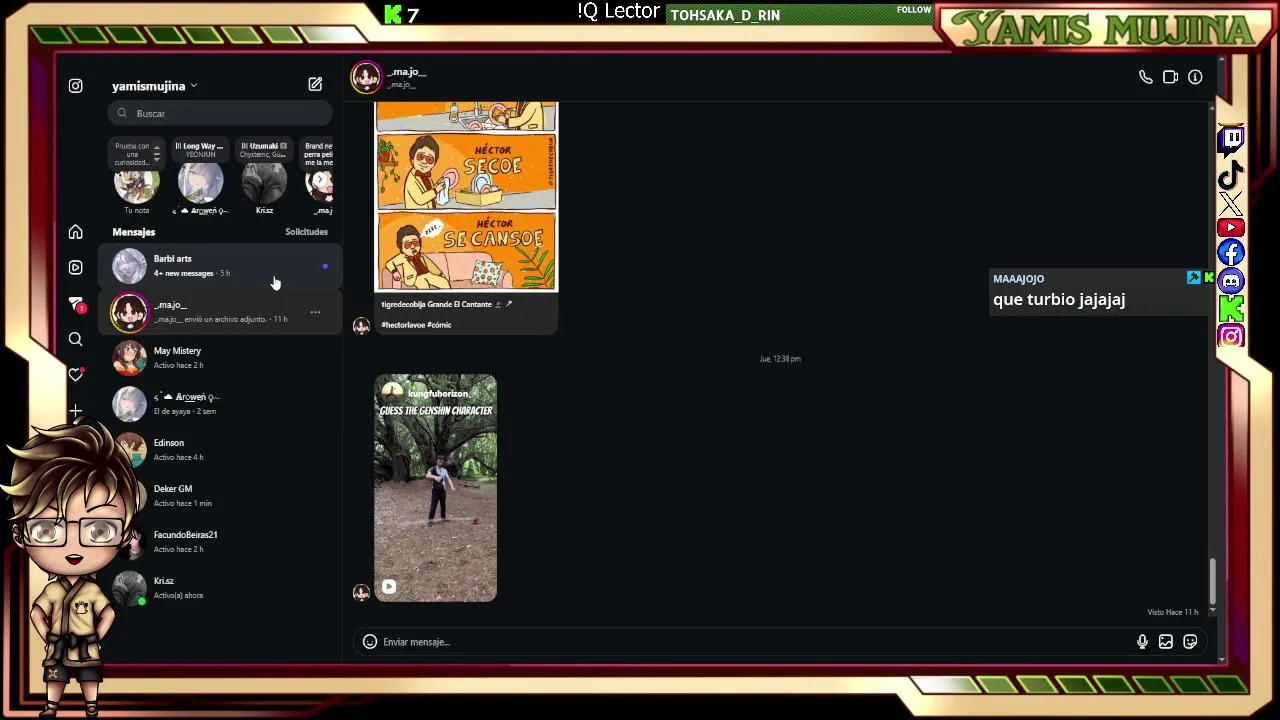Open the 'Guess the Genshin Character' reel

[x=435, y=488]
